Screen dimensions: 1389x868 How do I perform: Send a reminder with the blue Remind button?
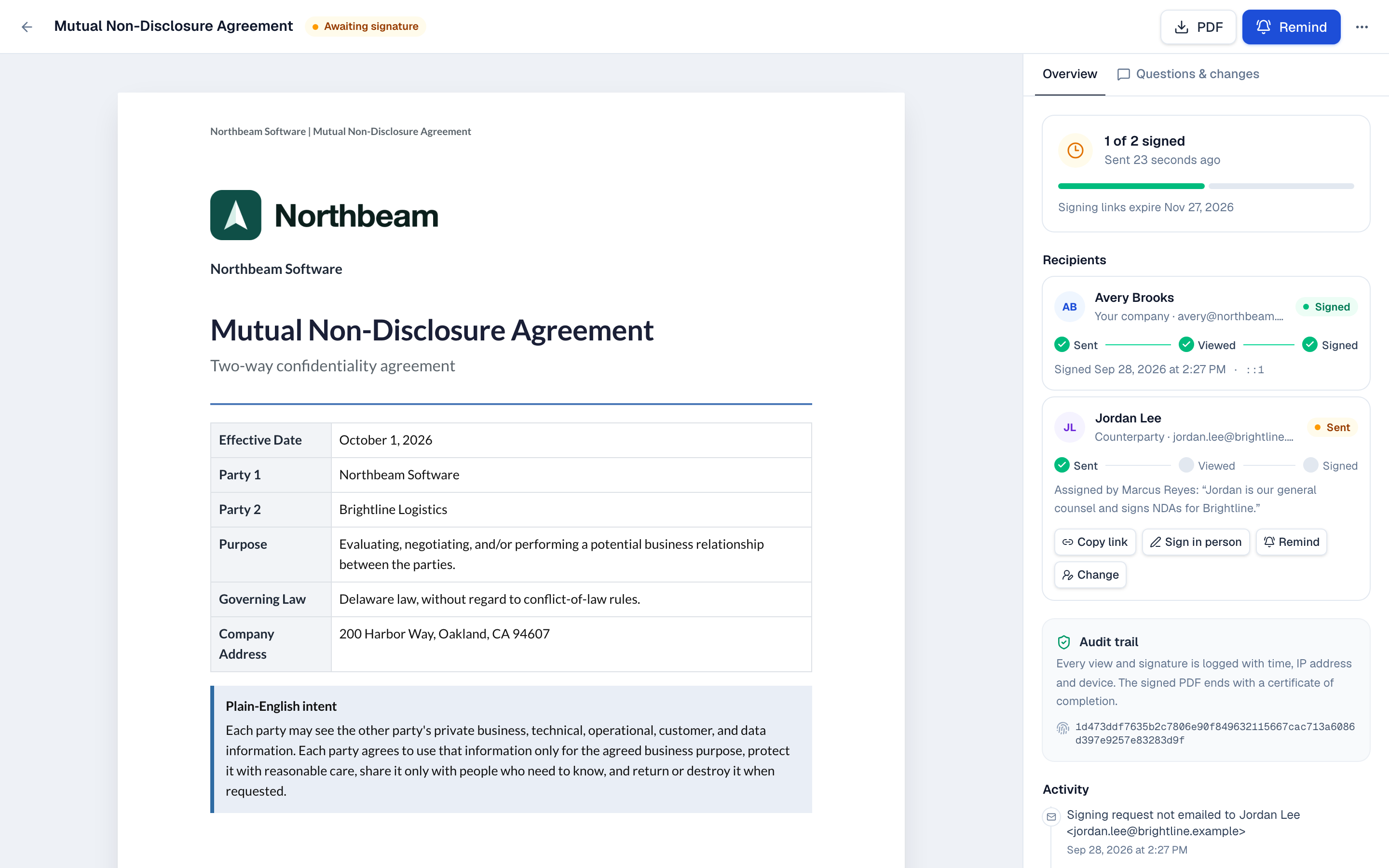click(1291, 27)
